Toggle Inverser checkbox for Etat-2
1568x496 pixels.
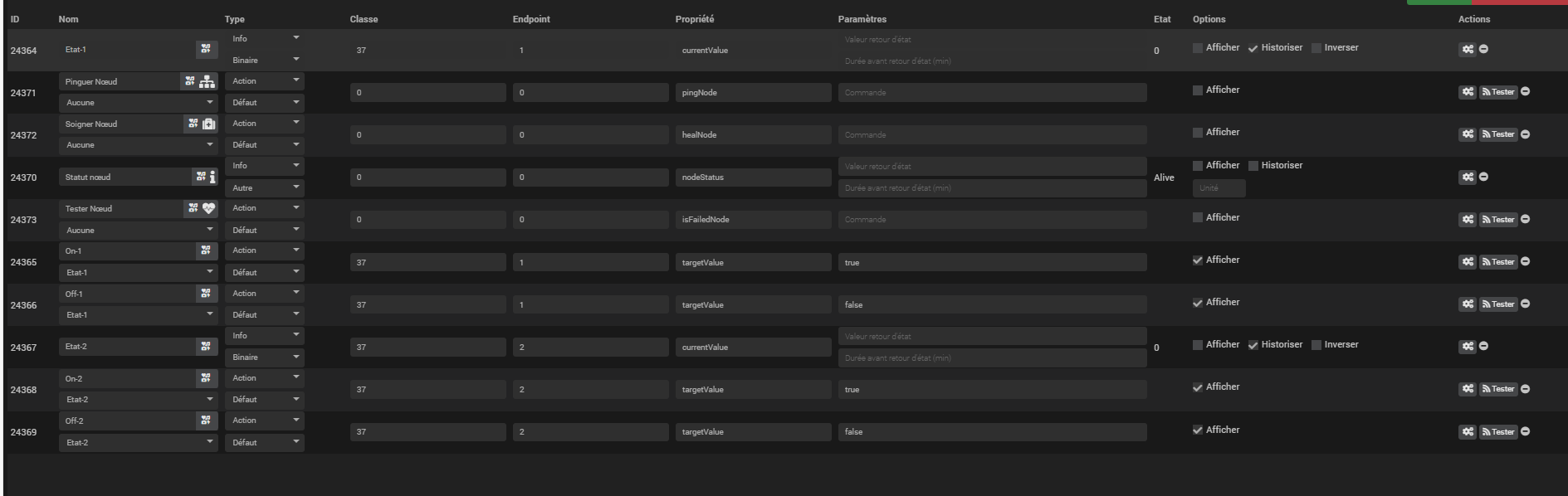[x=1316, y=345]
